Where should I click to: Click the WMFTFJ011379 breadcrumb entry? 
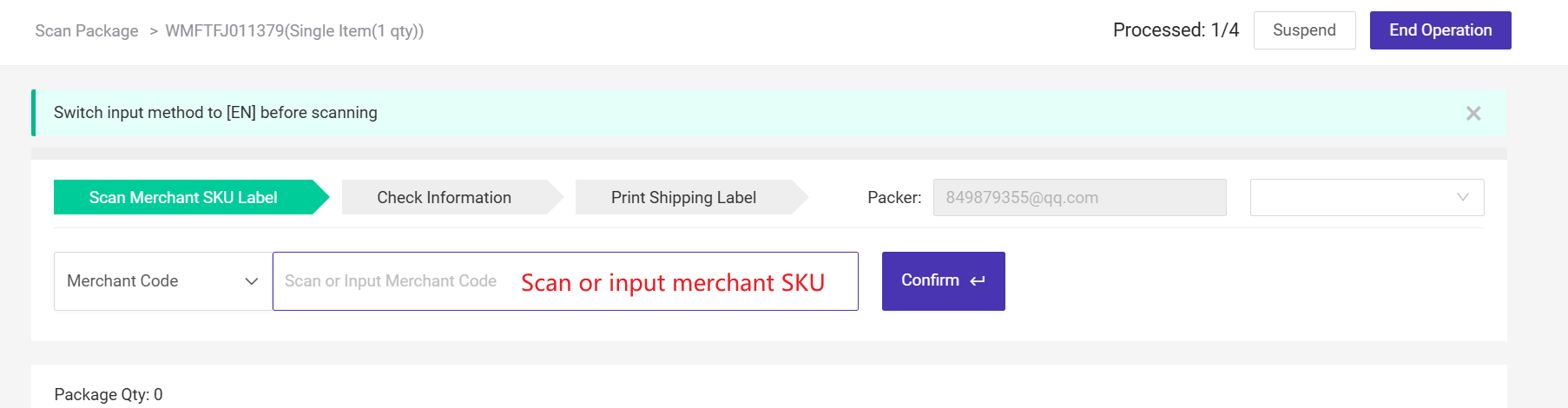point(294,31)
